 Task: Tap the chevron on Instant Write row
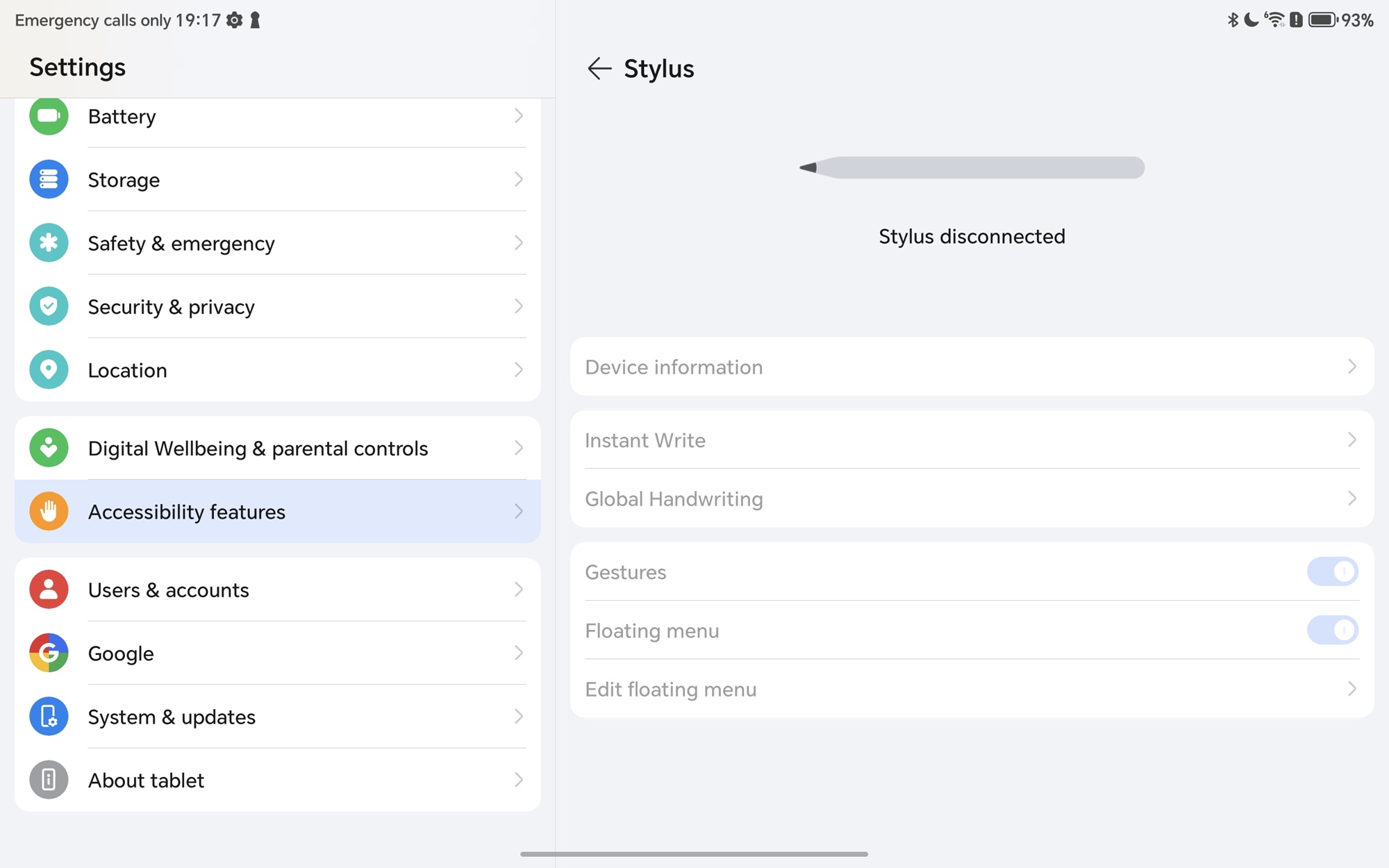(x=1351, y=440)
